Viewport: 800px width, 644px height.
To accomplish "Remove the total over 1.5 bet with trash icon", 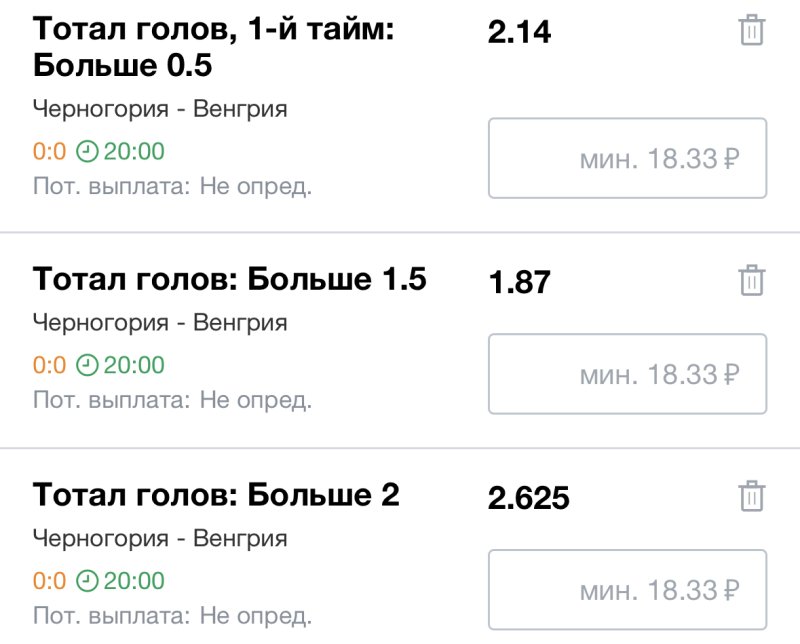I will pyautogui.click(x=751, y=280).
